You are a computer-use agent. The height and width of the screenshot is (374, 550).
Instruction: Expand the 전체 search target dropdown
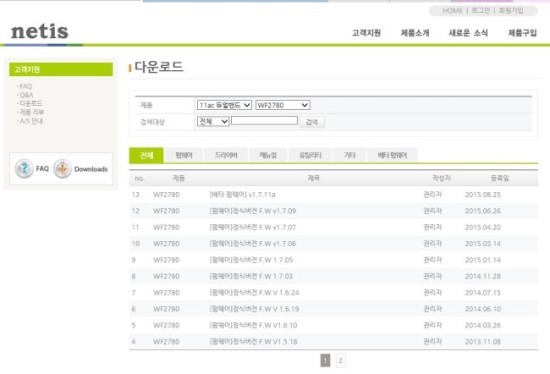[x=213, y=121]
